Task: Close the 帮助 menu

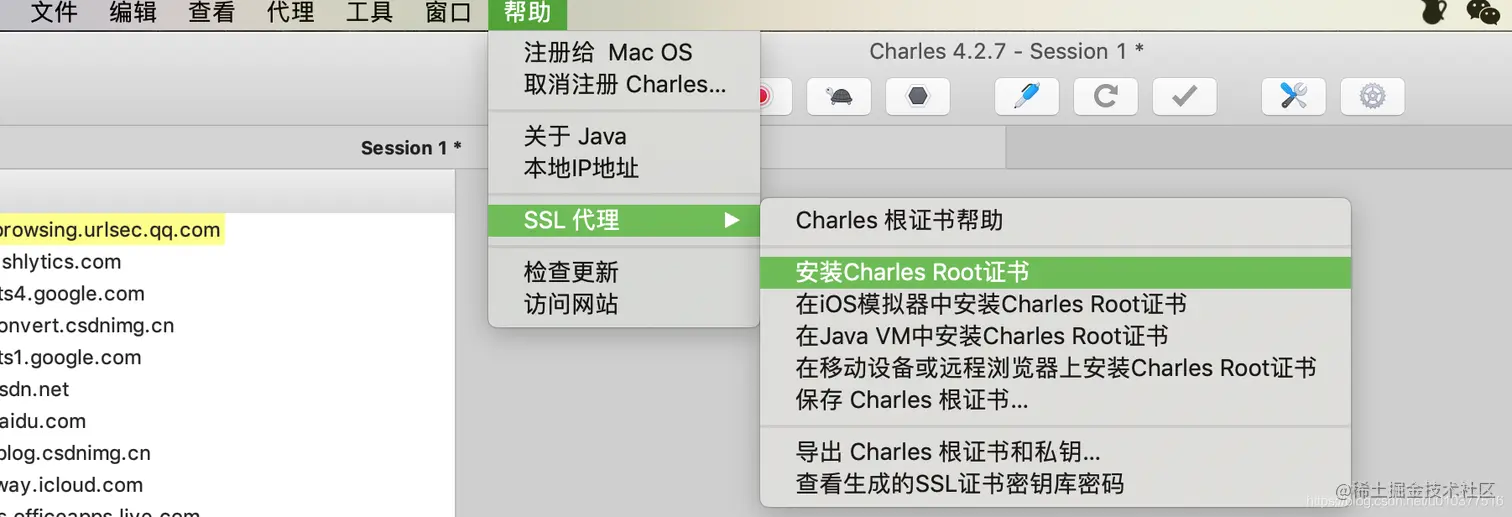Action: (527, 13)
